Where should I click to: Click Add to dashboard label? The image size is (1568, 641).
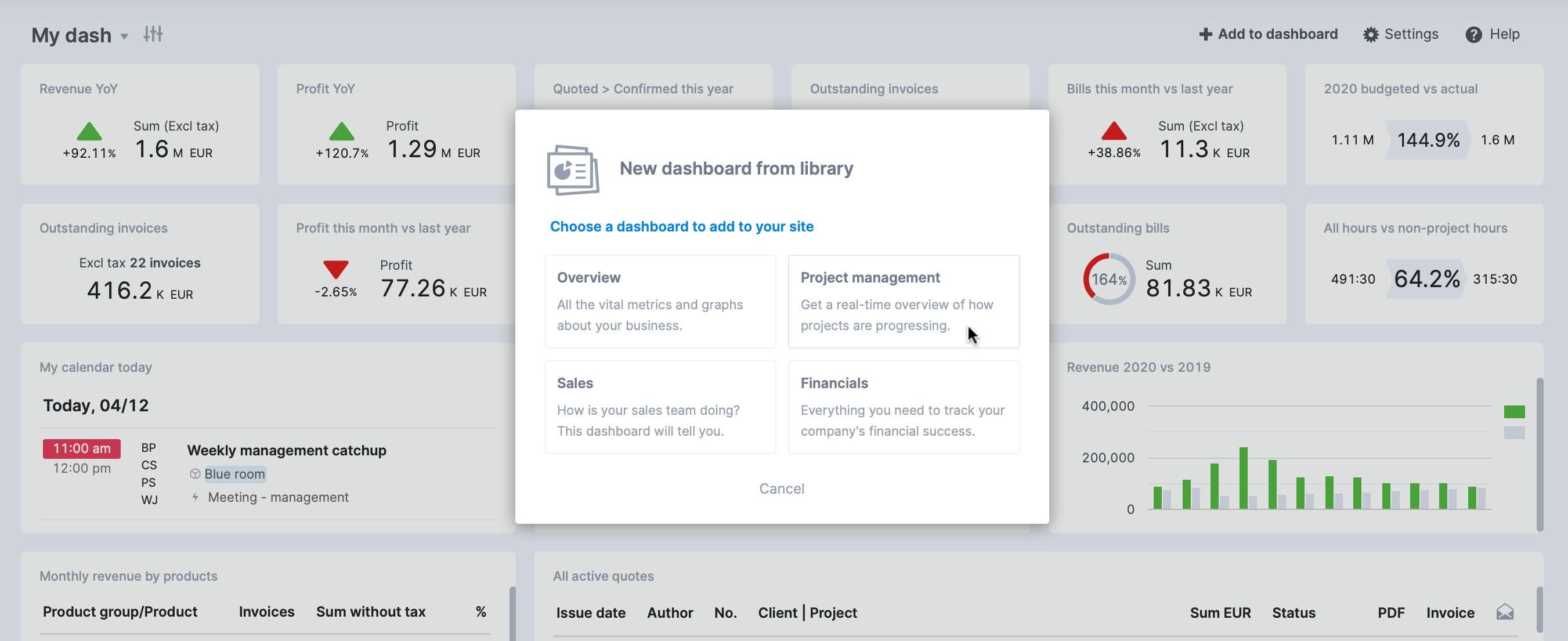click(1277, 34)
